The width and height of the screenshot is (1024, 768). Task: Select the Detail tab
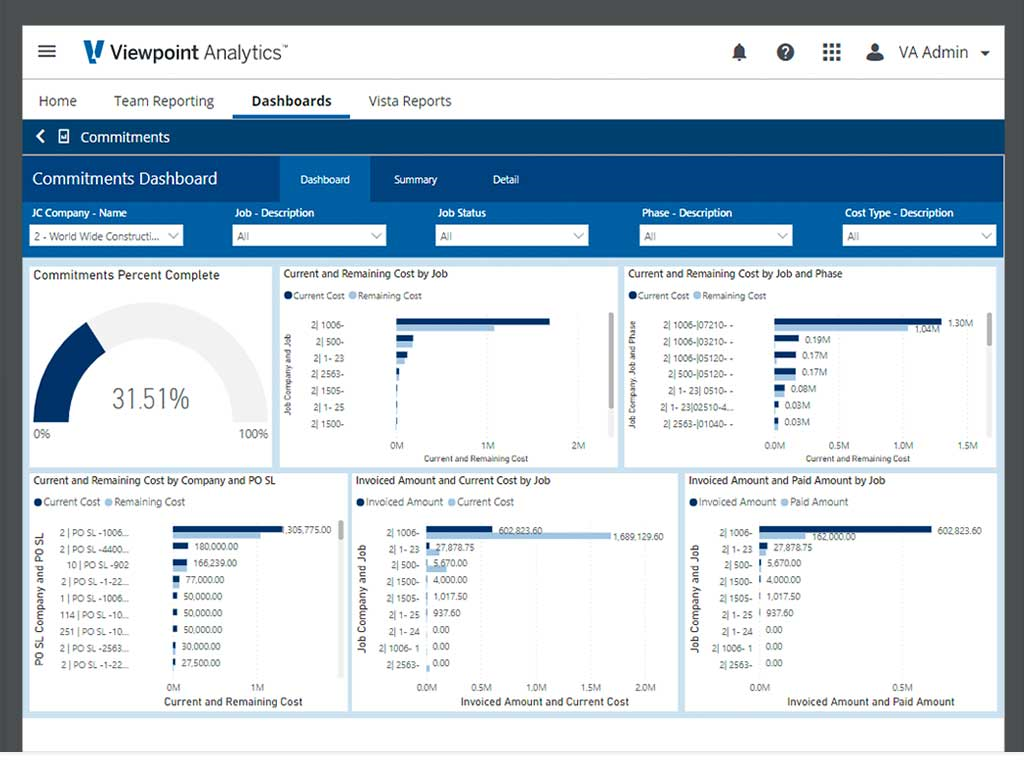click(x=505, y=180)
